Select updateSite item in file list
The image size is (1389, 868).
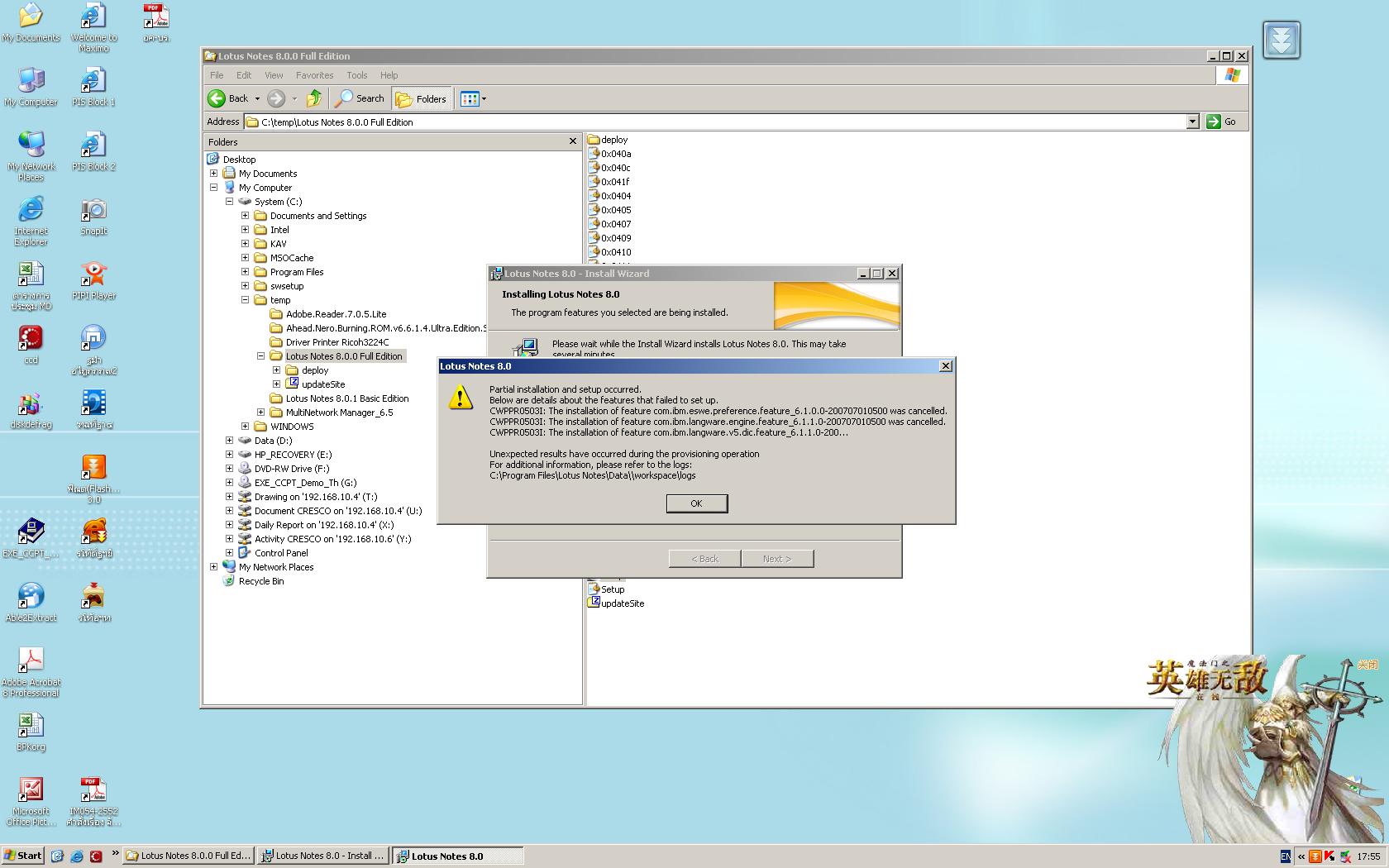[623, 603]
